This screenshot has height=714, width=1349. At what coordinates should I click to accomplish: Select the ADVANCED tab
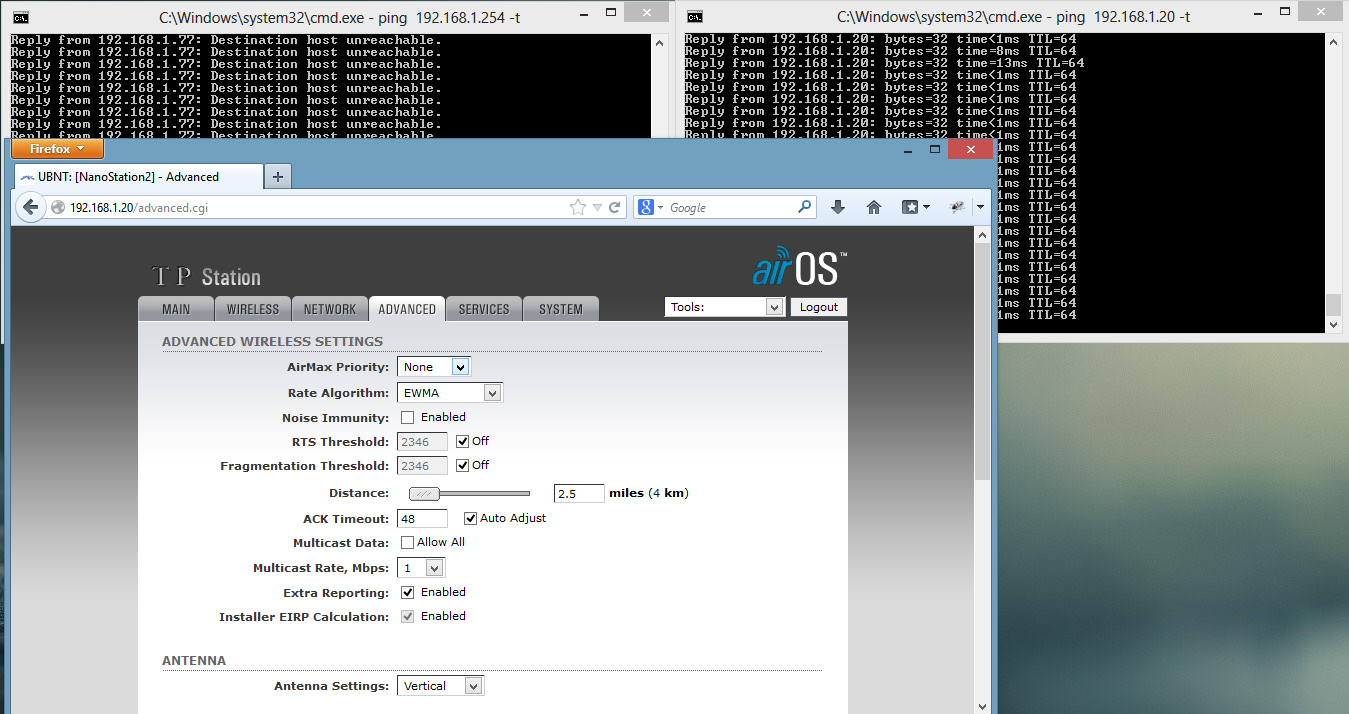[407, 309]
